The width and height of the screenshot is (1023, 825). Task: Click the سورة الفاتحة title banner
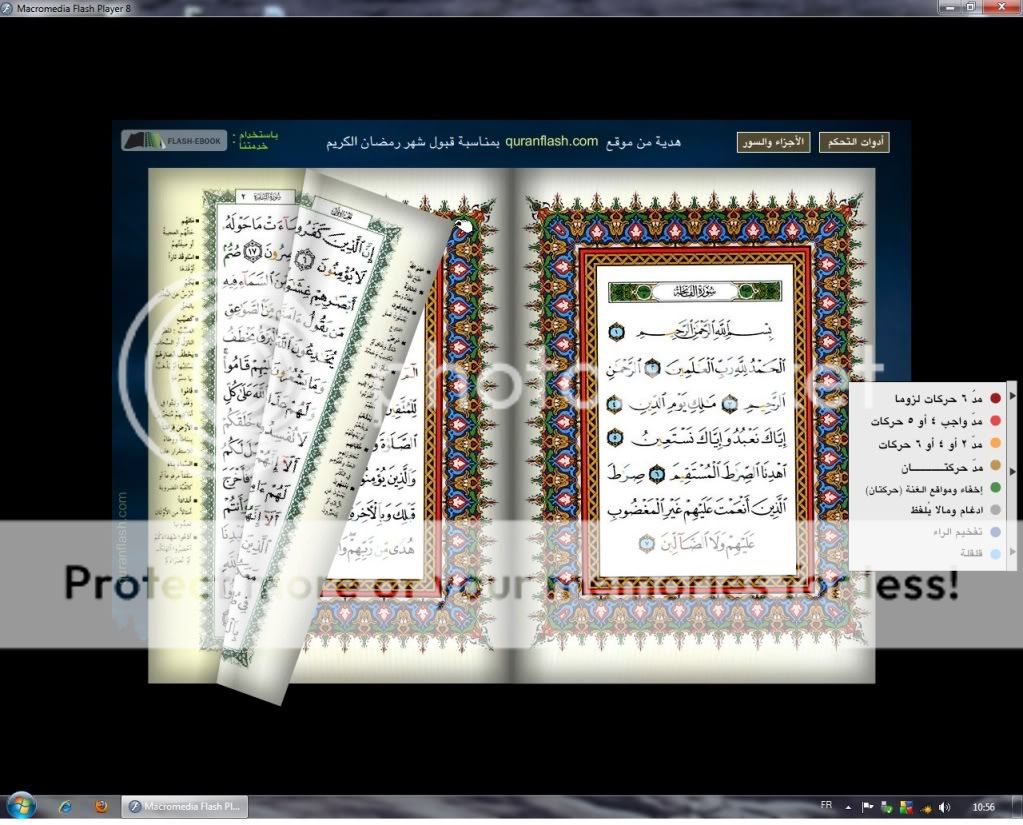point(695,291)
